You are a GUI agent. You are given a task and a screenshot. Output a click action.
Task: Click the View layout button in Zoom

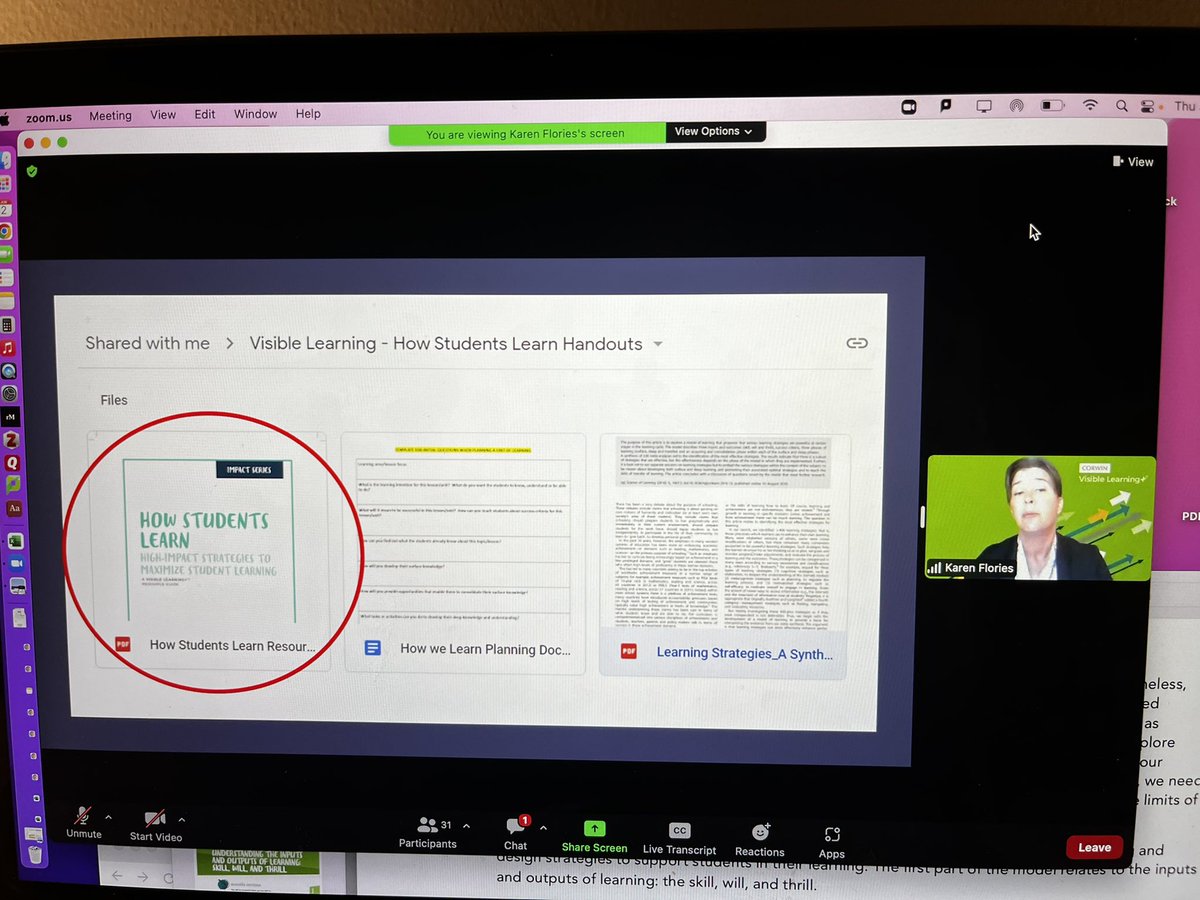(x=1133, y=162)
